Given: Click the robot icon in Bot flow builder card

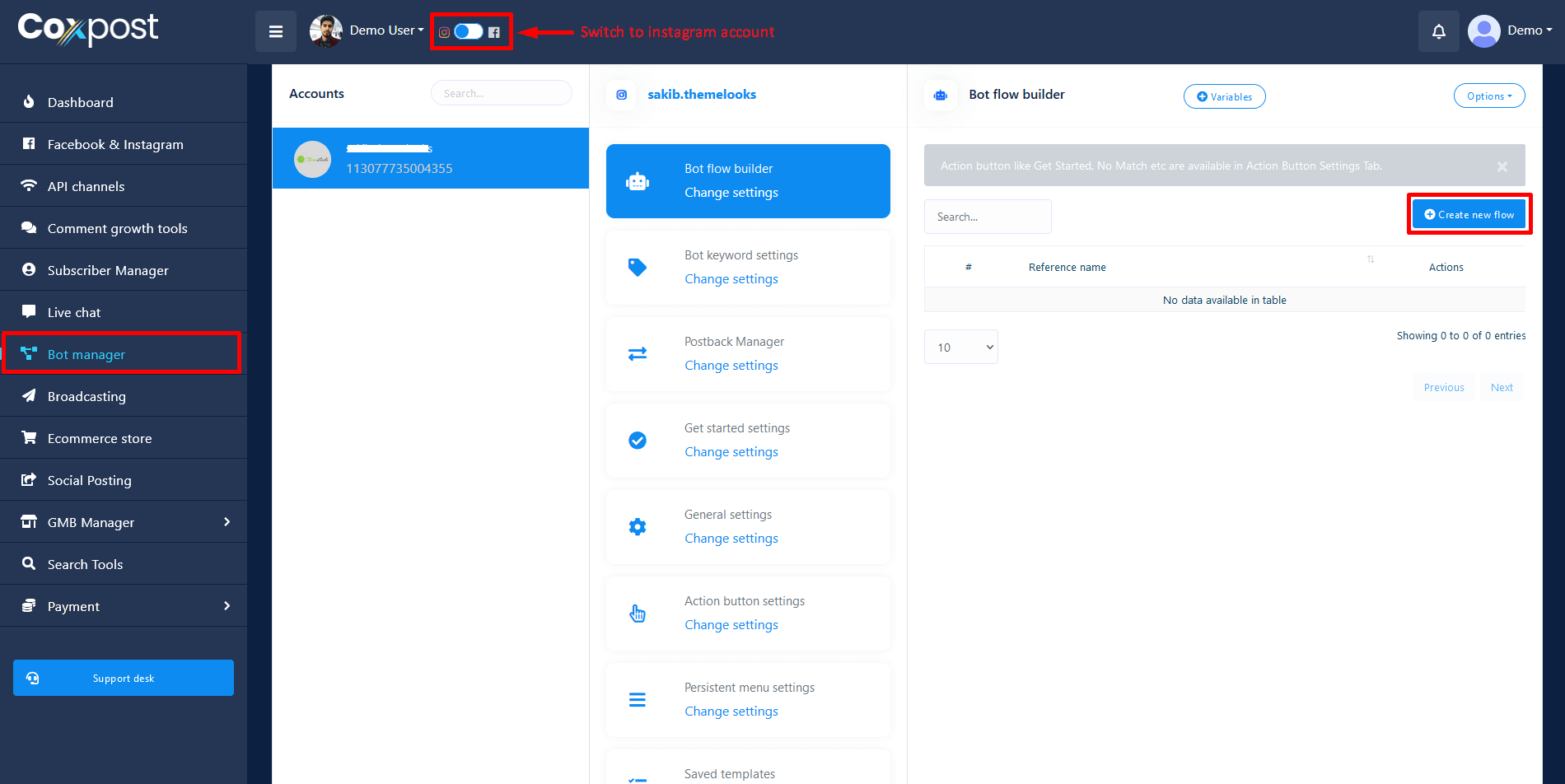Looking at the screenshot, I should tap(638, 182).
